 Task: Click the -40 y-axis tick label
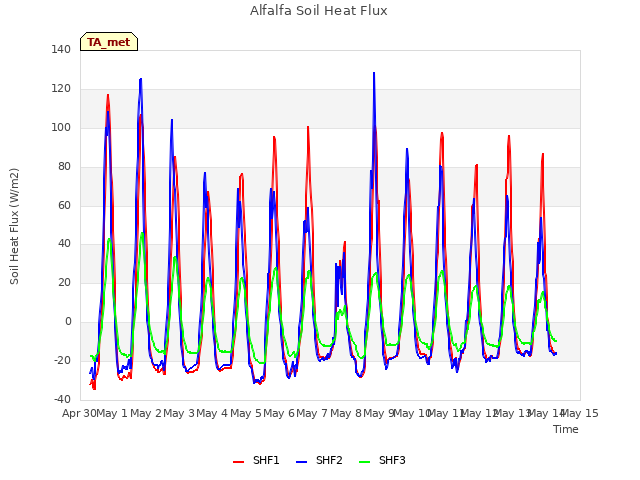pos(62,399)
